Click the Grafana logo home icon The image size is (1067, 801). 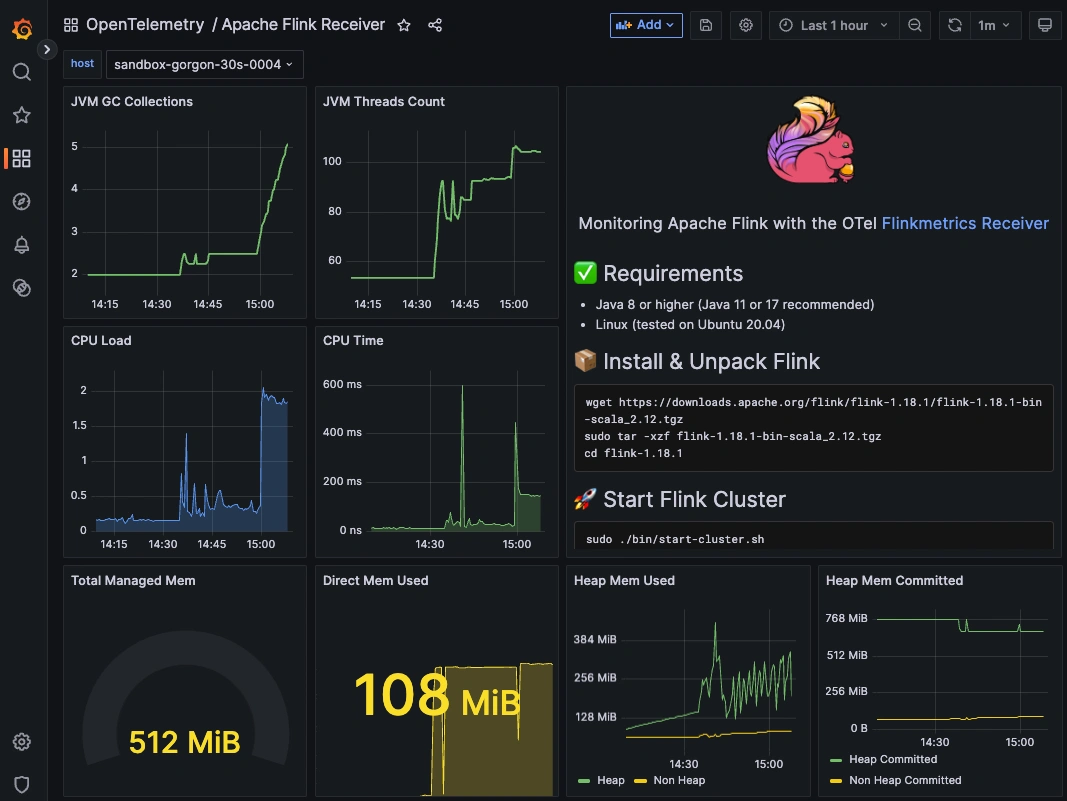coord(22,29)
